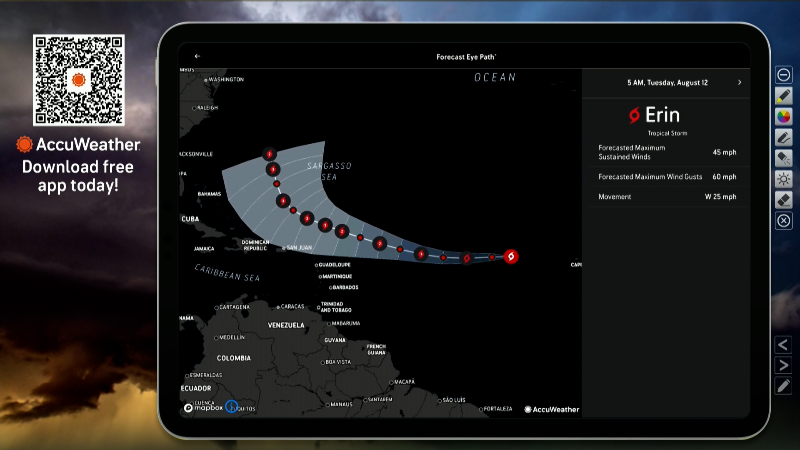The image size is (800, 450).
Task: Click the 'Movement' label
Action: coord(614,196)
